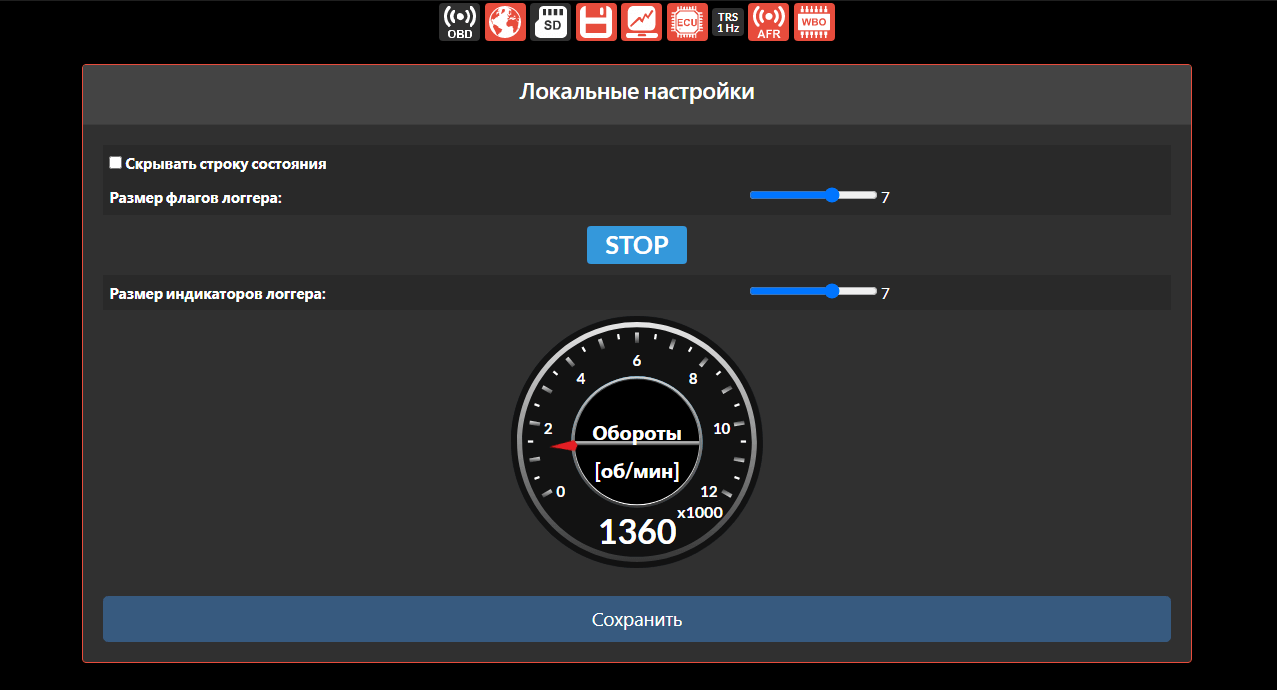Enable the Скрывать строку состояния checkbox
Image resolution: width=1277 pixels, height=690 pixels.
coord(115,163)
